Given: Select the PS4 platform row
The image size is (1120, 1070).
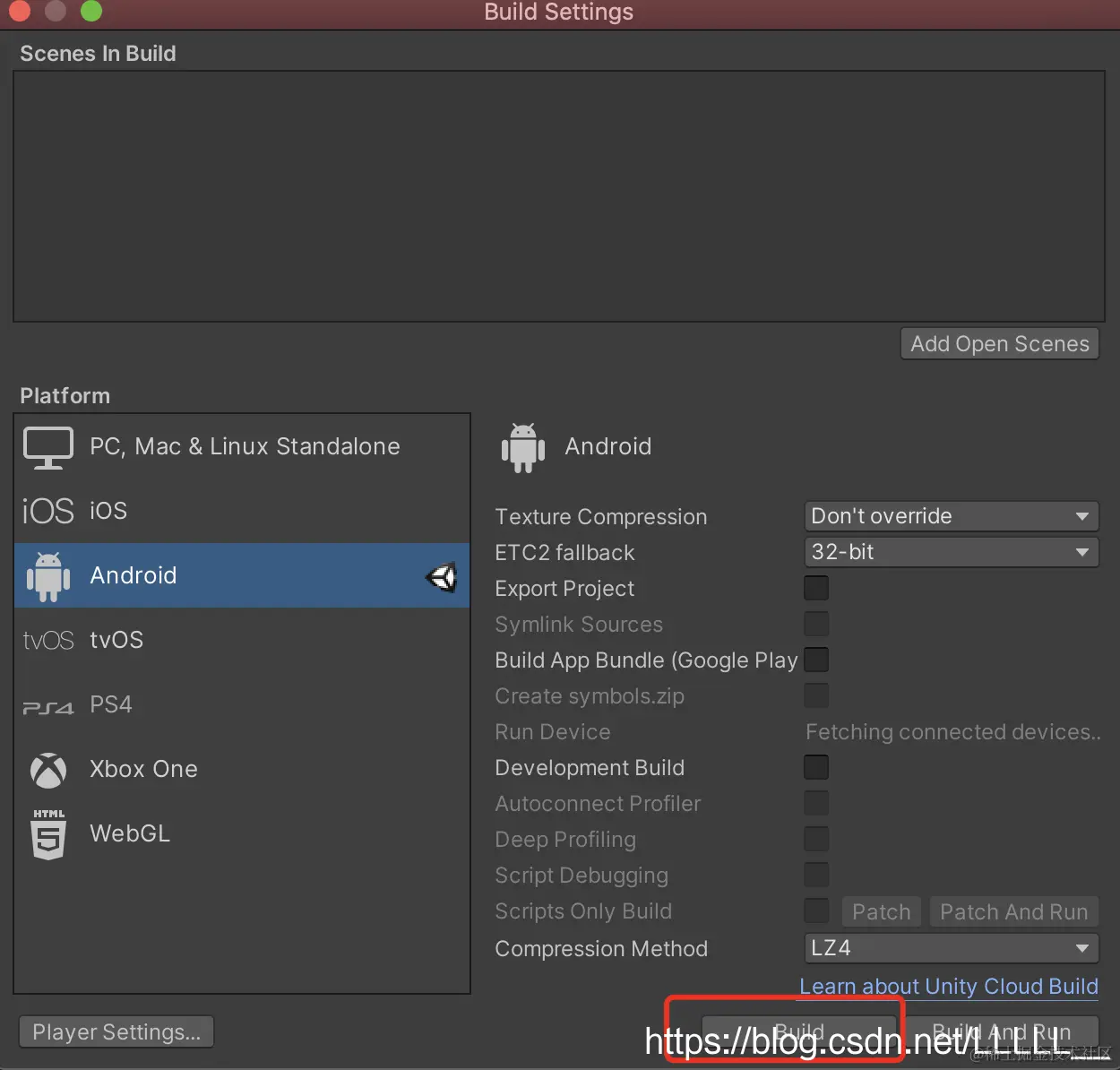Looking at the screenshot, I should pos(242,704).
